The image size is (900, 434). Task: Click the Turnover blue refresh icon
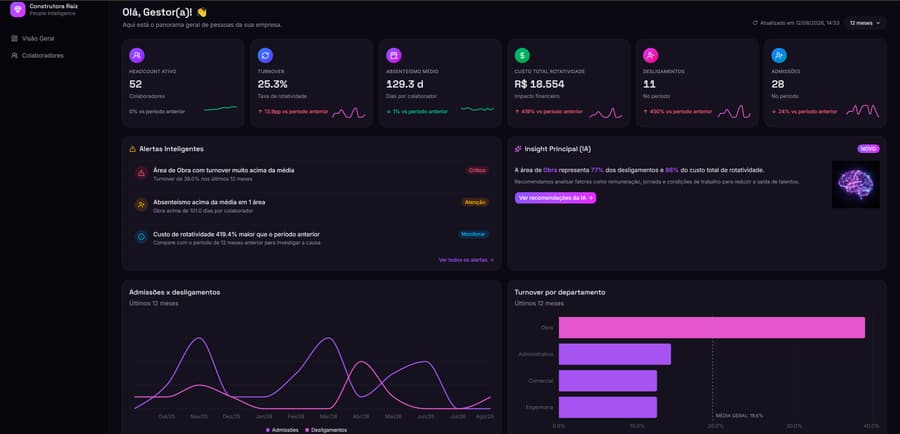coord(265,55)
